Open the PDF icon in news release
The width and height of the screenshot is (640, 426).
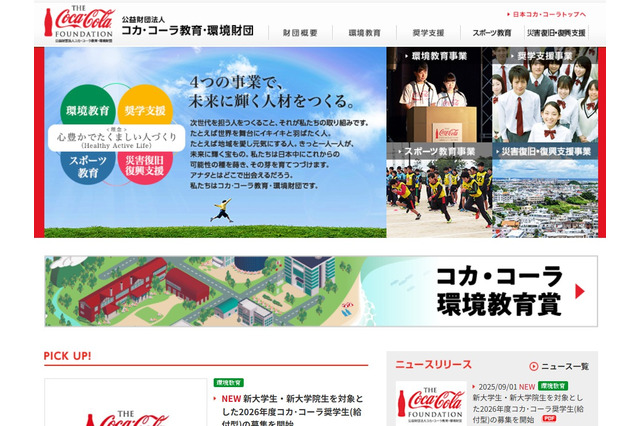pyautogui.click(x=549, y=419)
